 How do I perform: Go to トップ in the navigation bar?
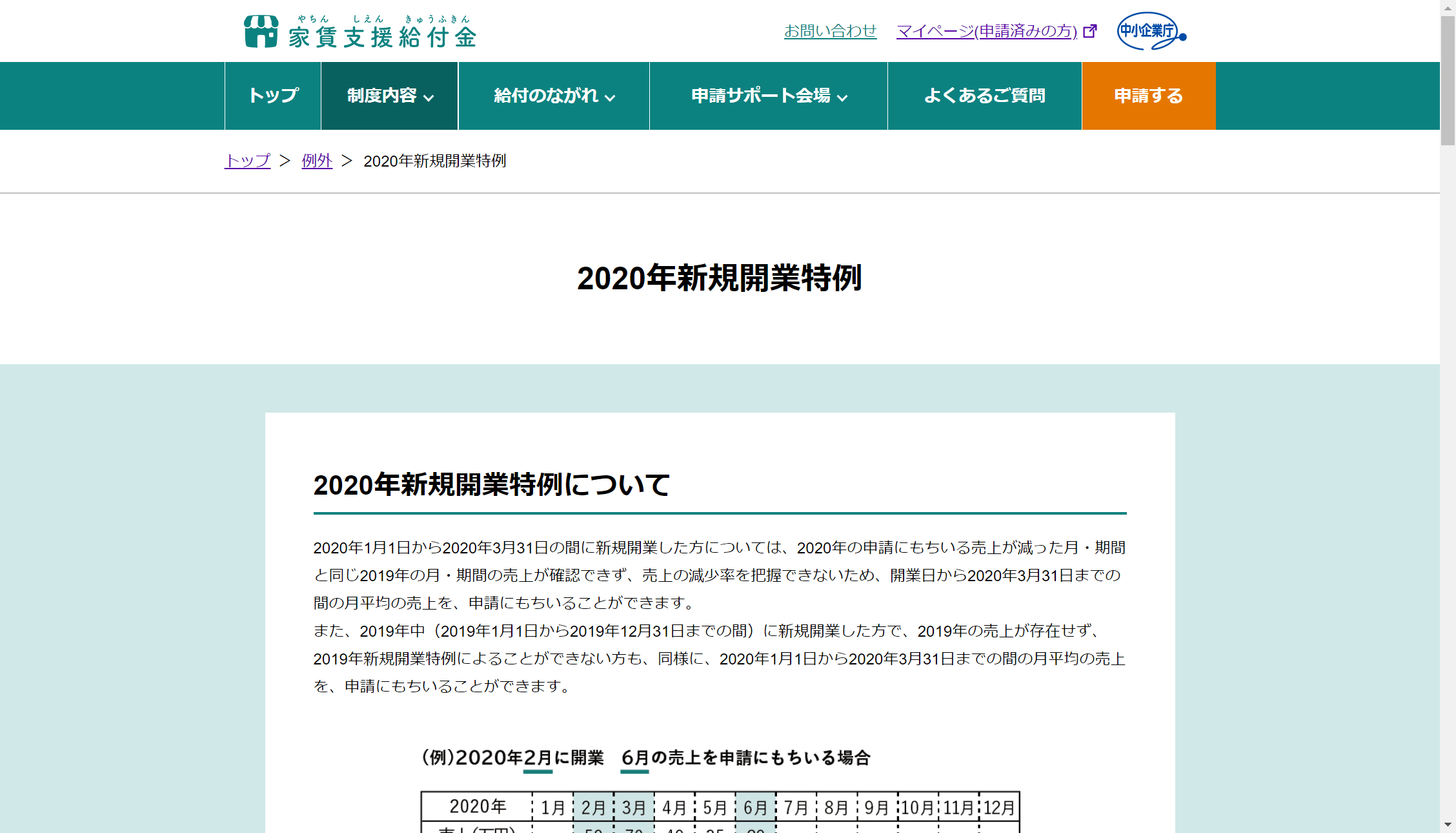273,96
